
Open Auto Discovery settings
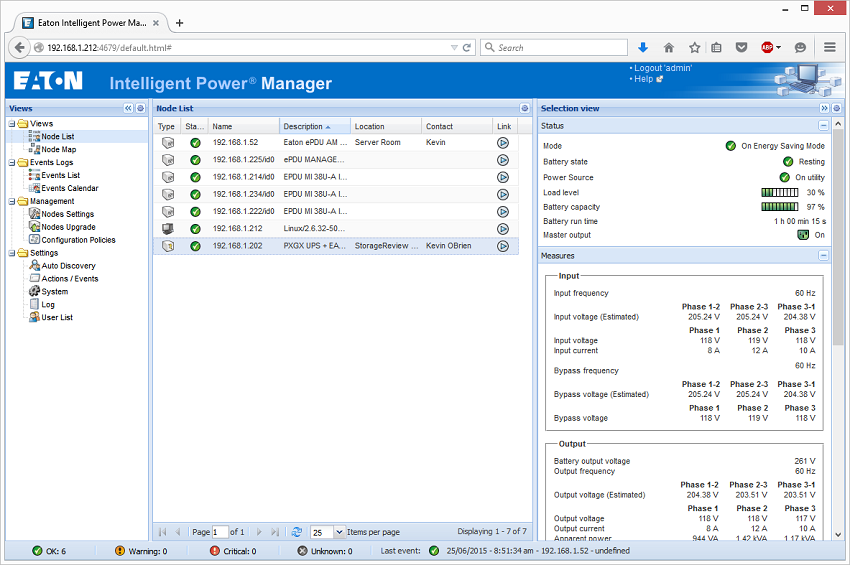tap(68, 266)
